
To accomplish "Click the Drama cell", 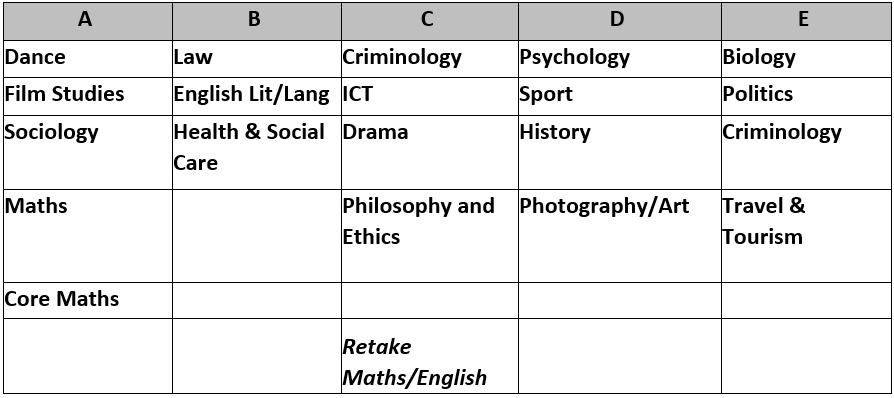I will pyautogui.click(x=430, y=152).
